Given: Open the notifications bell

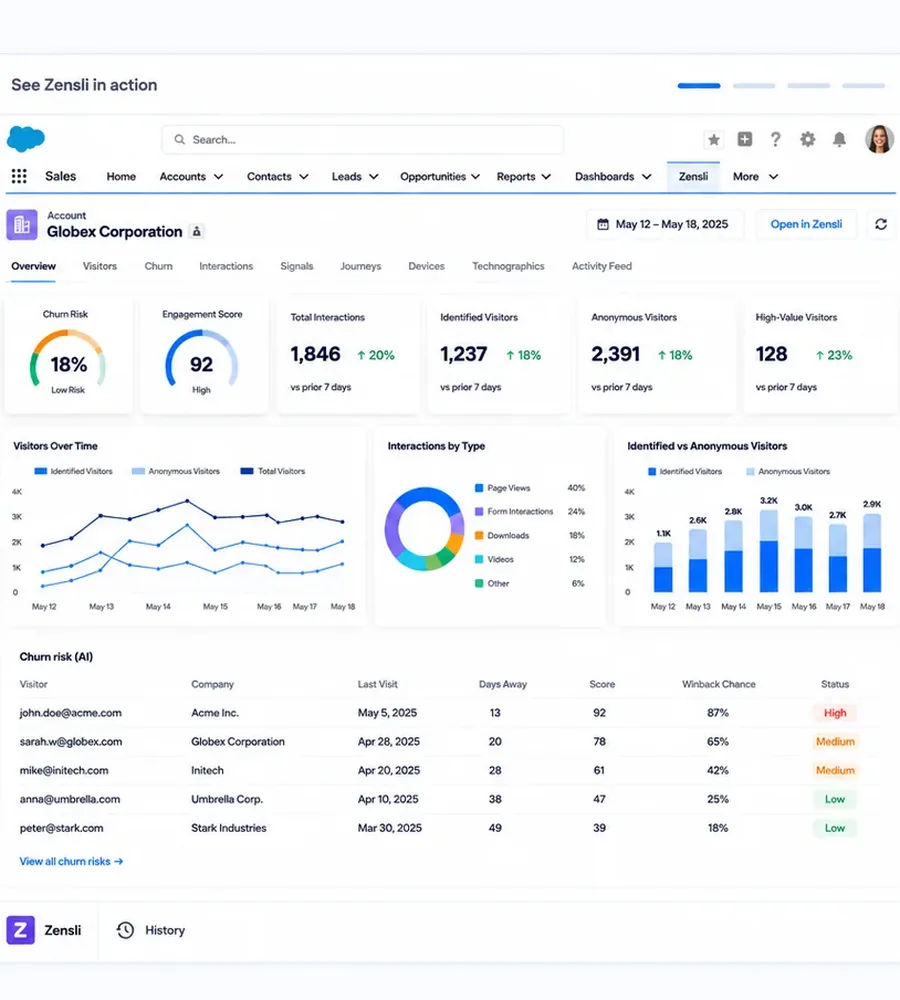Looking at the screenshot, I should tap(839, 139).
